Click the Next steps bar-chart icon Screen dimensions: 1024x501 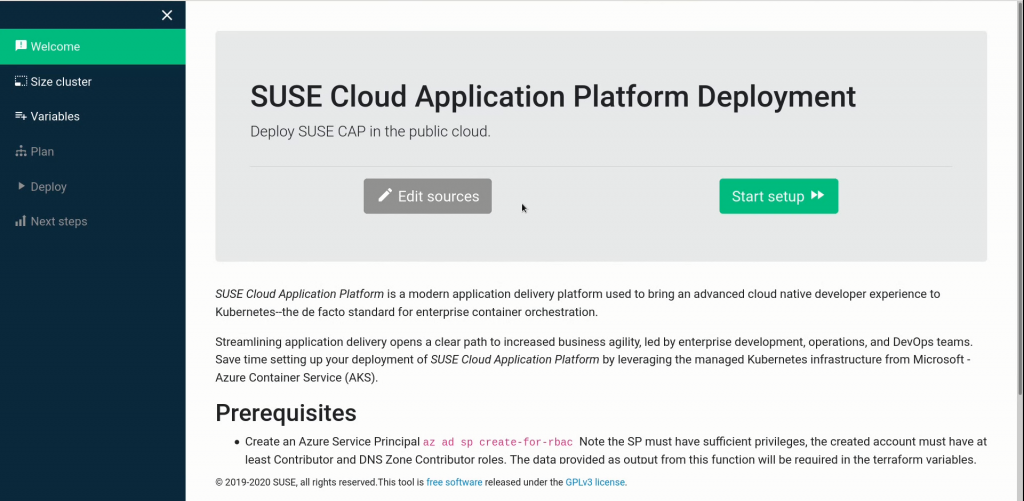pos(20,221)
